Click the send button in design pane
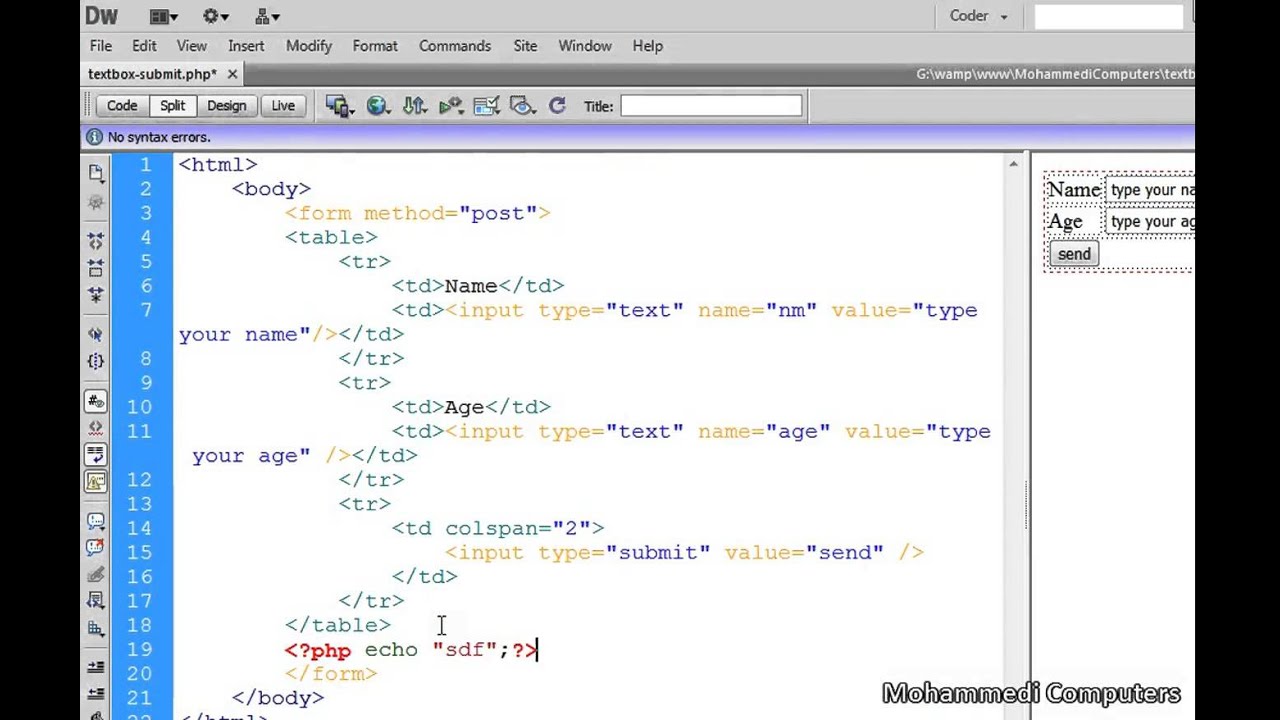 point(1074,254)
